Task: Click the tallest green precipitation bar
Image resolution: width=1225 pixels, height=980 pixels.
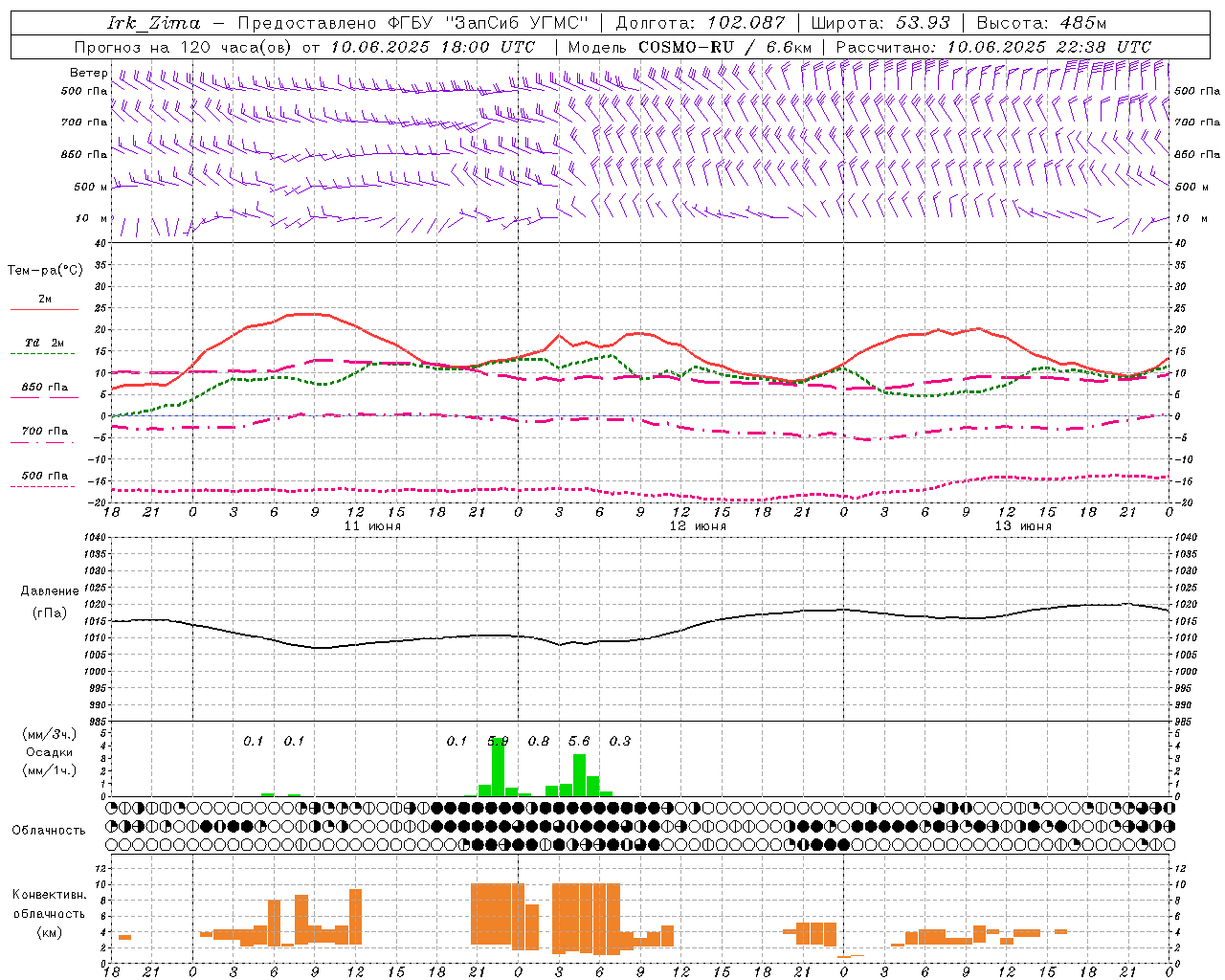Action: (498, 768)
